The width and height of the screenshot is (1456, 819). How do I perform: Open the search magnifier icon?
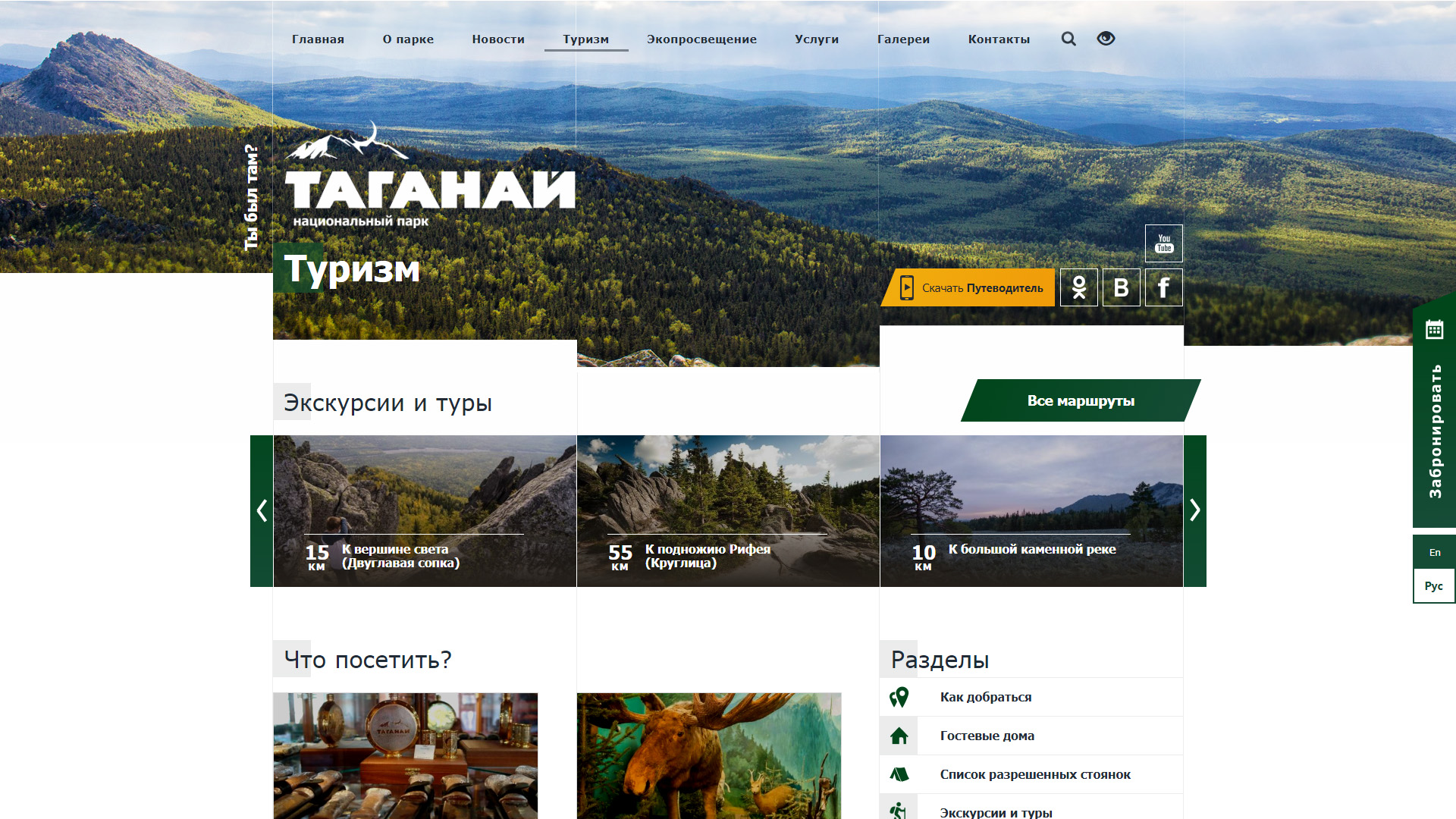tap(1068, 39)
